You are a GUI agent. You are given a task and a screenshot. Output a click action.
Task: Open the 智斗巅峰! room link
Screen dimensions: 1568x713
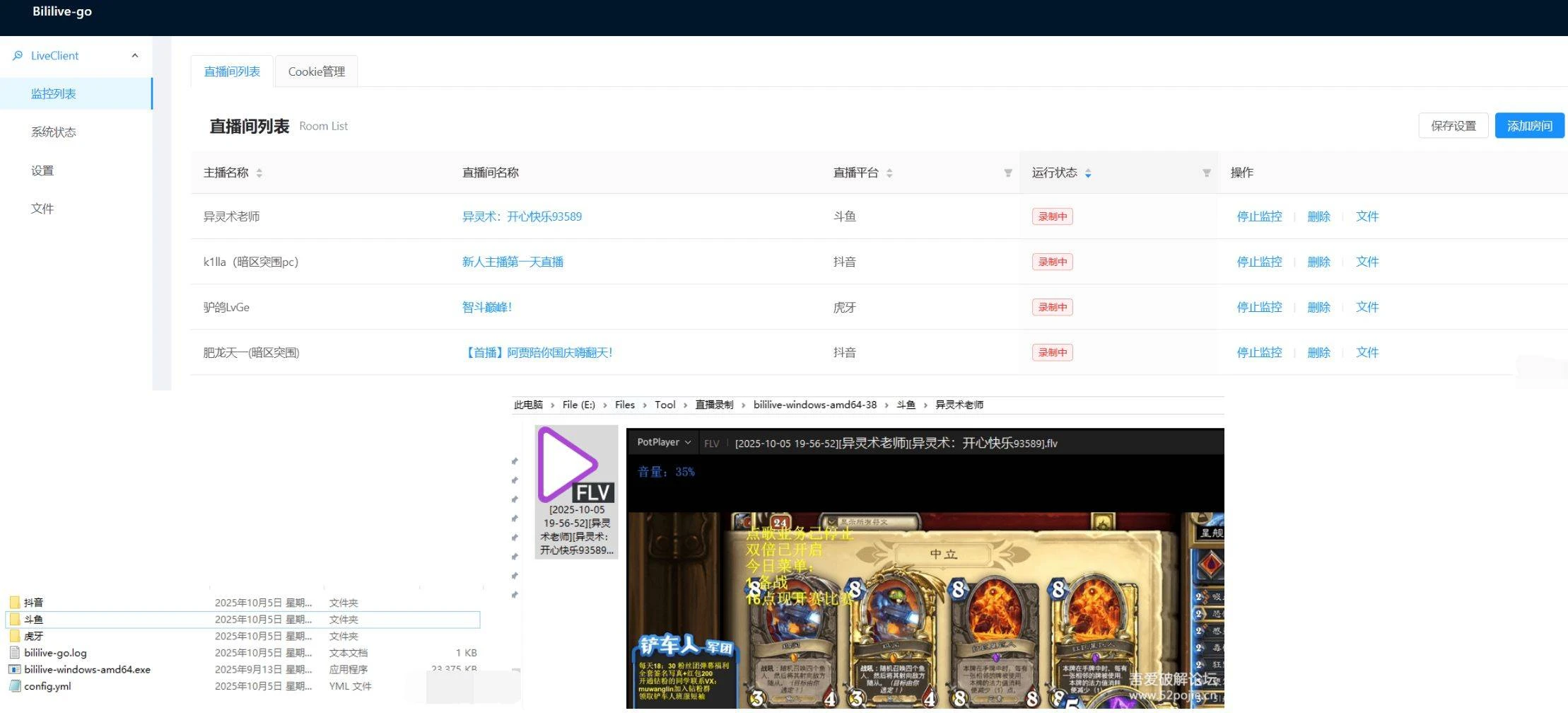(x=487, y=307)
